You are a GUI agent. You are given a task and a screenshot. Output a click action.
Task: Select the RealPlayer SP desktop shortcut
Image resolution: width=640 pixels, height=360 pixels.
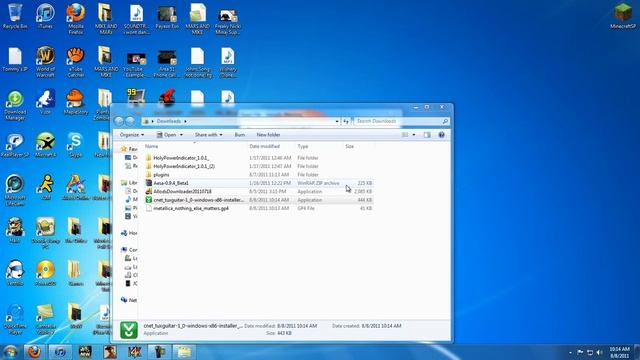coord(15,145)
